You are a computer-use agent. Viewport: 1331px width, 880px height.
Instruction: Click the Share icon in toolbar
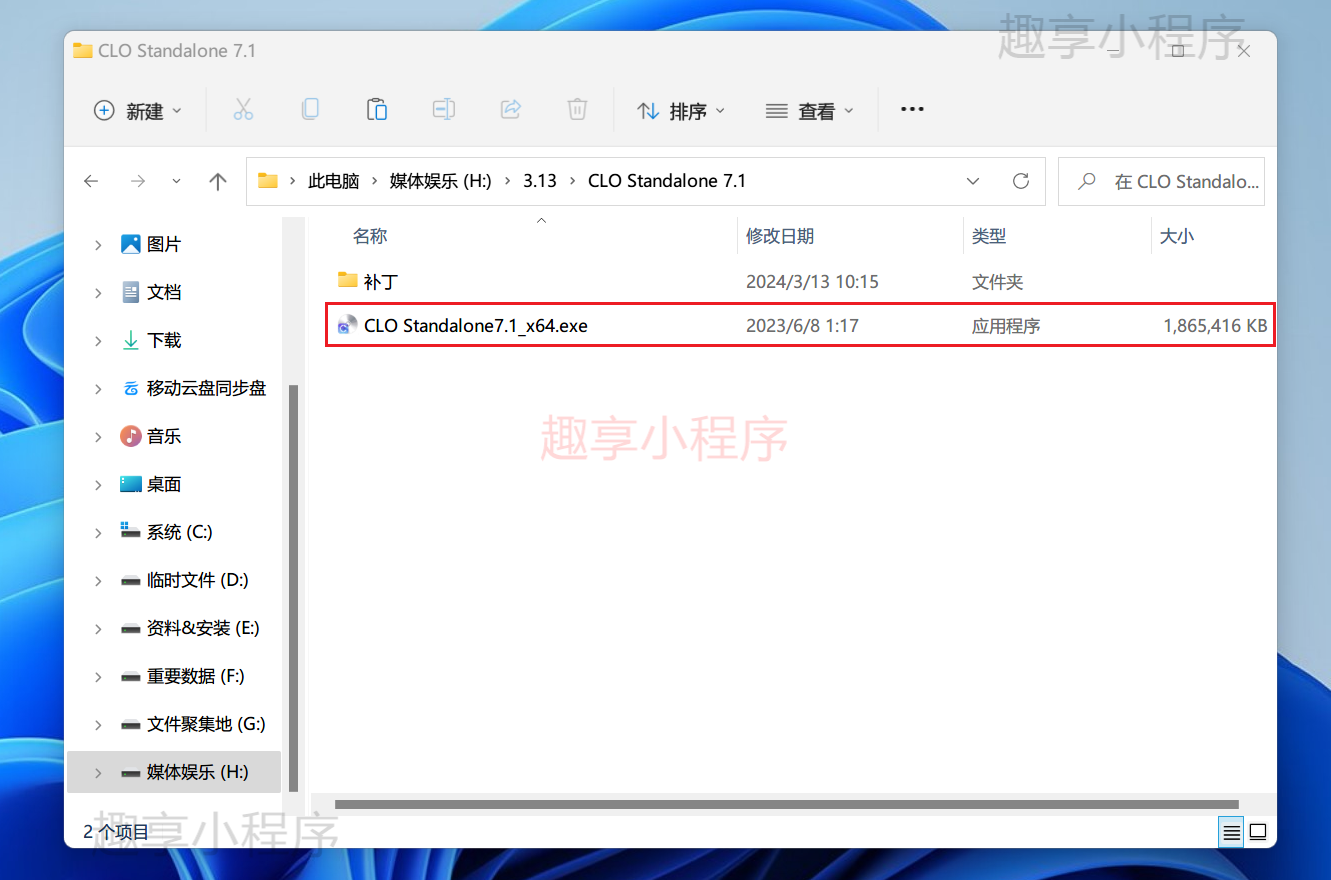(x=511, y=110)
